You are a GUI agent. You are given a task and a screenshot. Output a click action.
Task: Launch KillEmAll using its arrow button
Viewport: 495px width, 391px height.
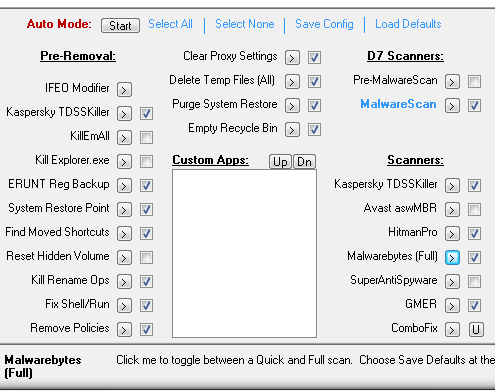click(x=124, y=138)
